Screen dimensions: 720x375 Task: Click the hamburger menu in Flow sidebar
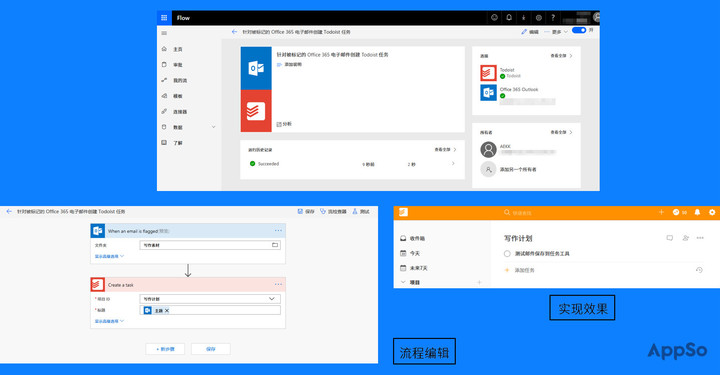click(x=164, y=33)
